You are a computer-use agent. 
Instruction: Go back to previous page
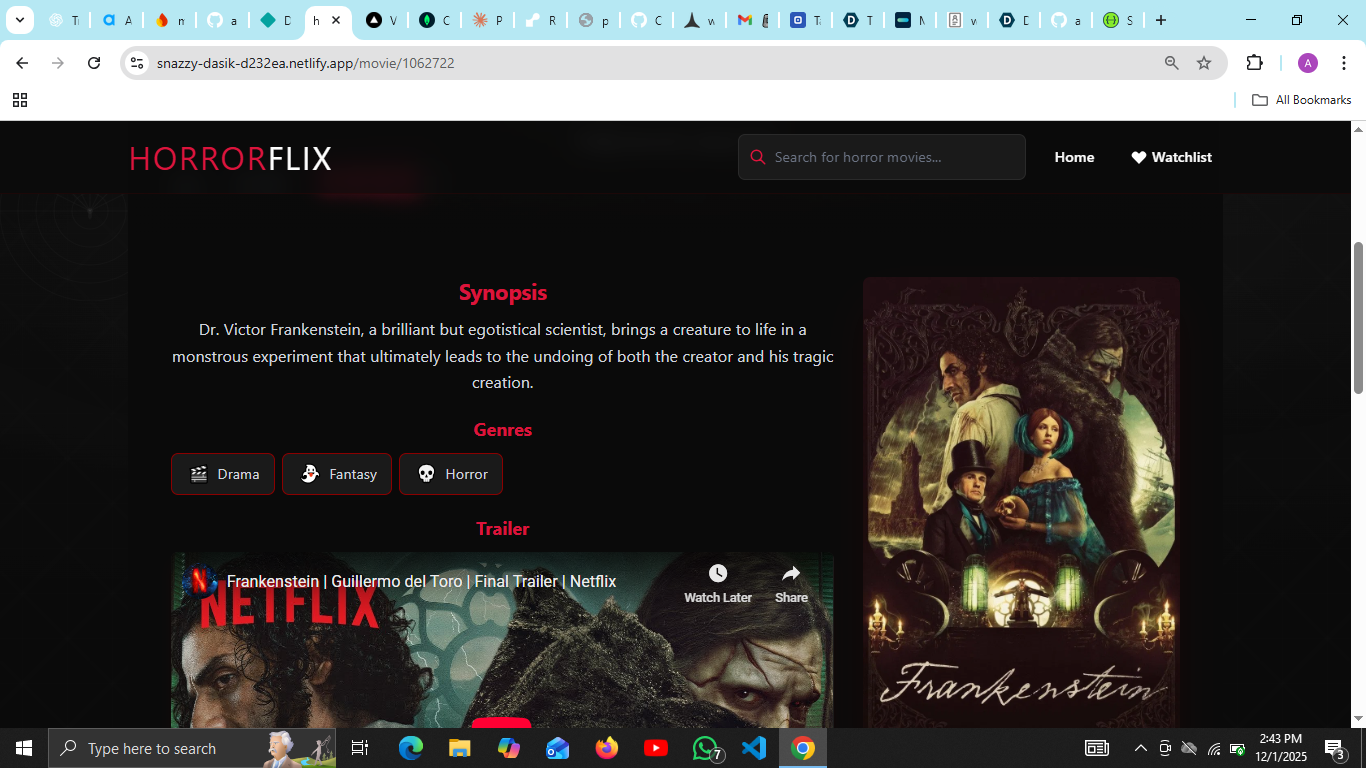pos(22,63)
